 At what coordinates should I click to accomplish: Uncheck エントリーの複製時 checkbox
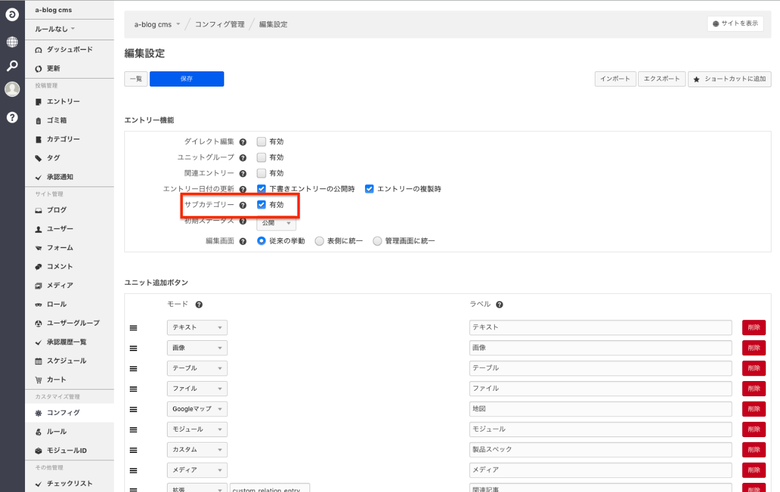click(369, 189)
